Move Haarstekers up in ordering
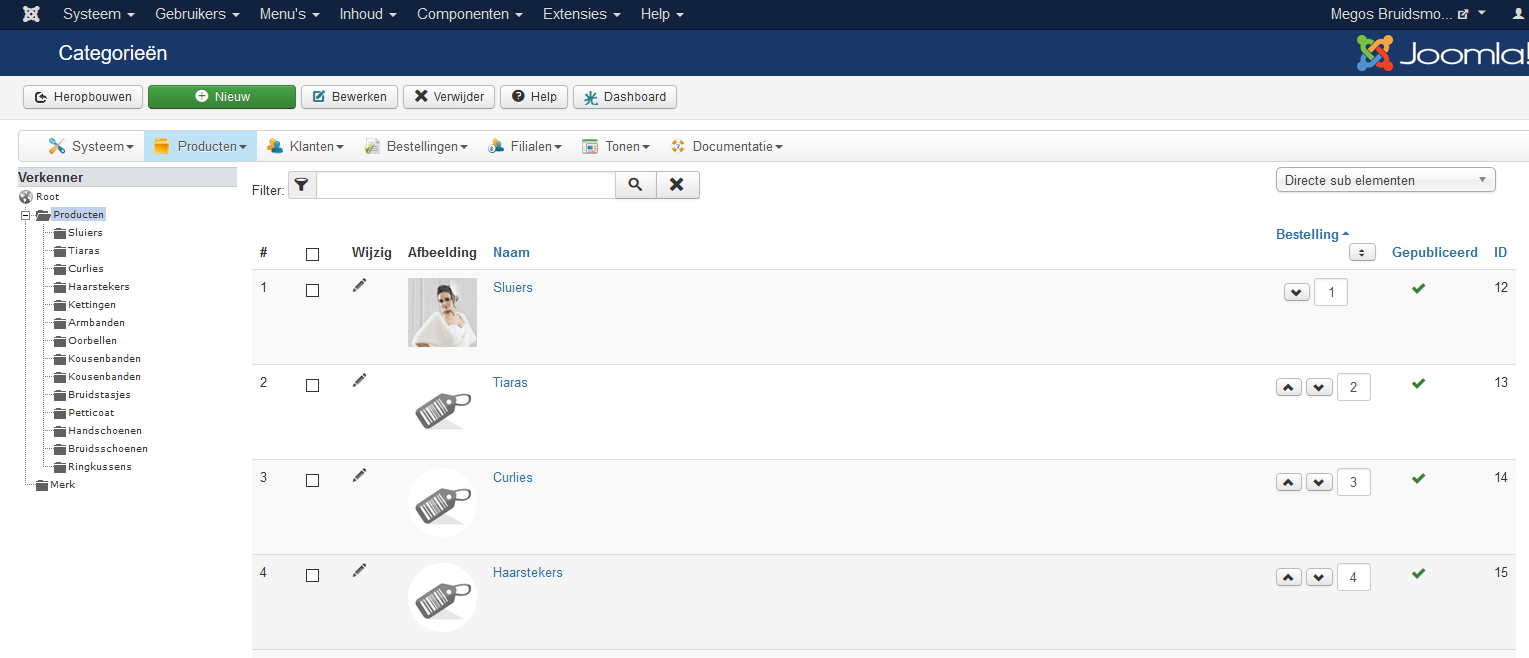 pos(1290,577)
